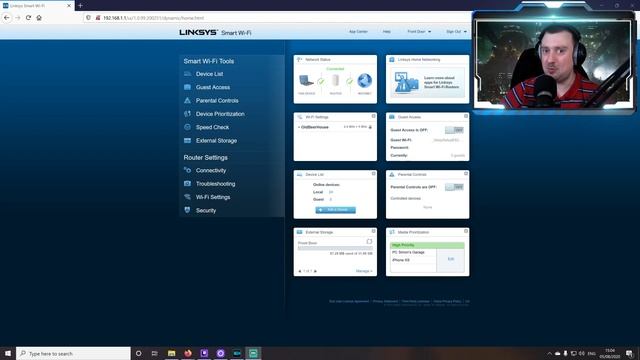640x360 pixels.
Task: Toggle the Parental Controls switch
Action: tap(454, 187)
